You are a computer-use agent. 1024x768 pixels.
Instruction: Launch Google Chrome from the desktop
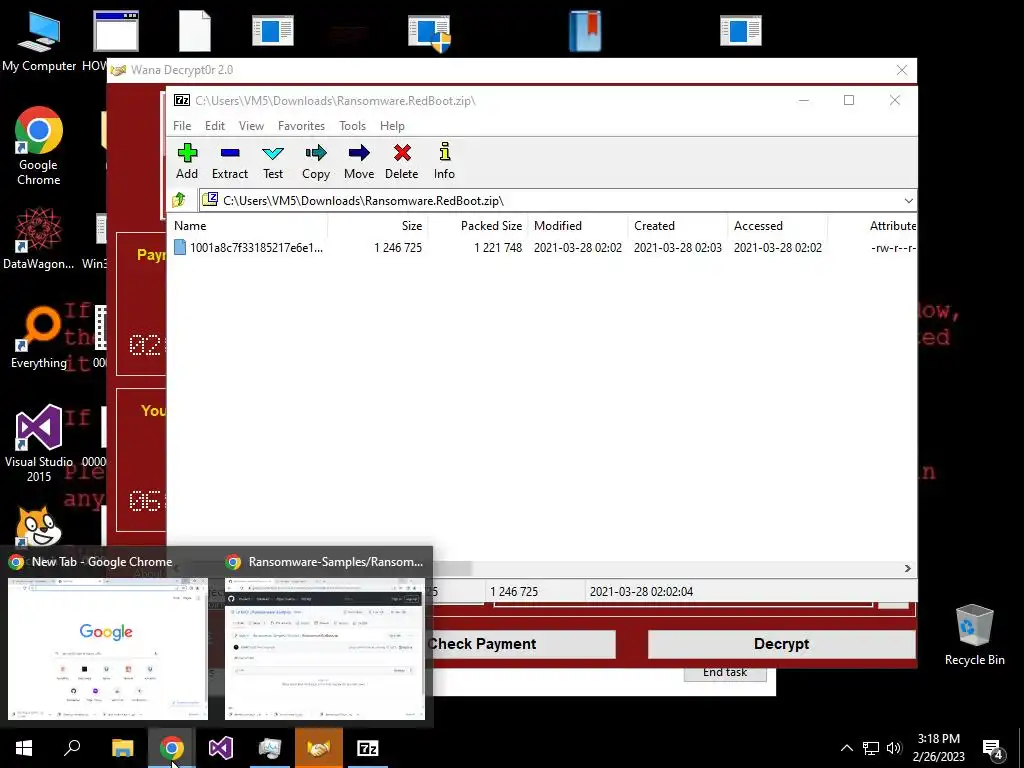39,147
